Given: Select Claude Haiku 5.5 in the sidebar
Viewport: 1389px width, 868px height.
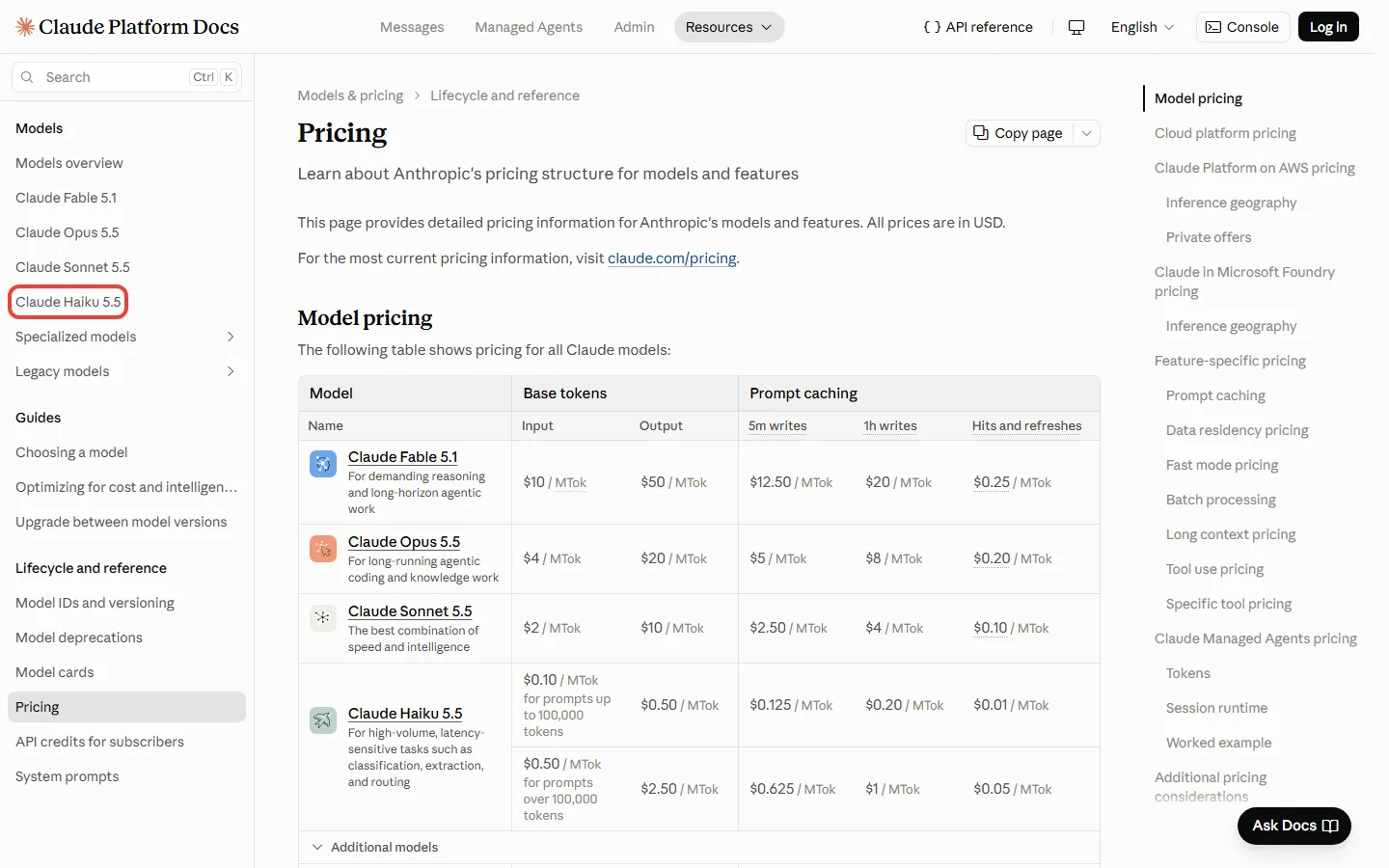Looking at the screenshot, I should click(68, 302).
